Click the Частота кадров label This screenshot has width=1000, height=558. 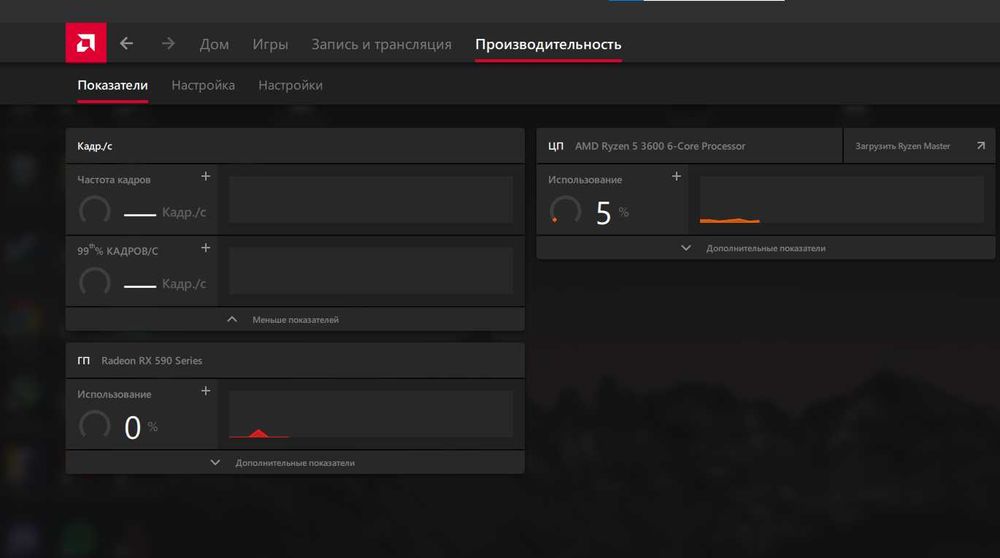(x=114, y=180)
